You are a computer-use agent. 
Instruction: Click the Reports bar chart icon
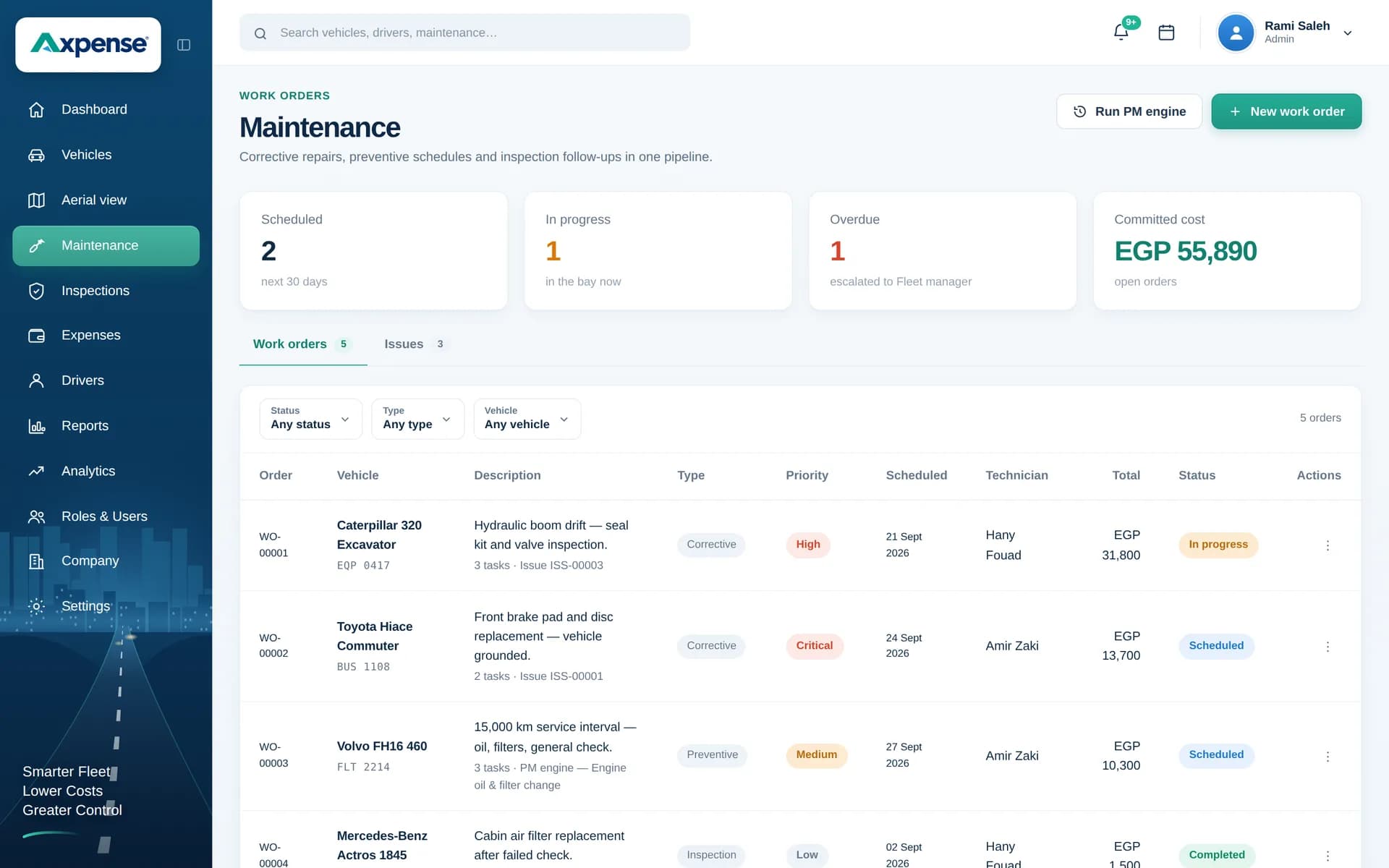point(36,426)
